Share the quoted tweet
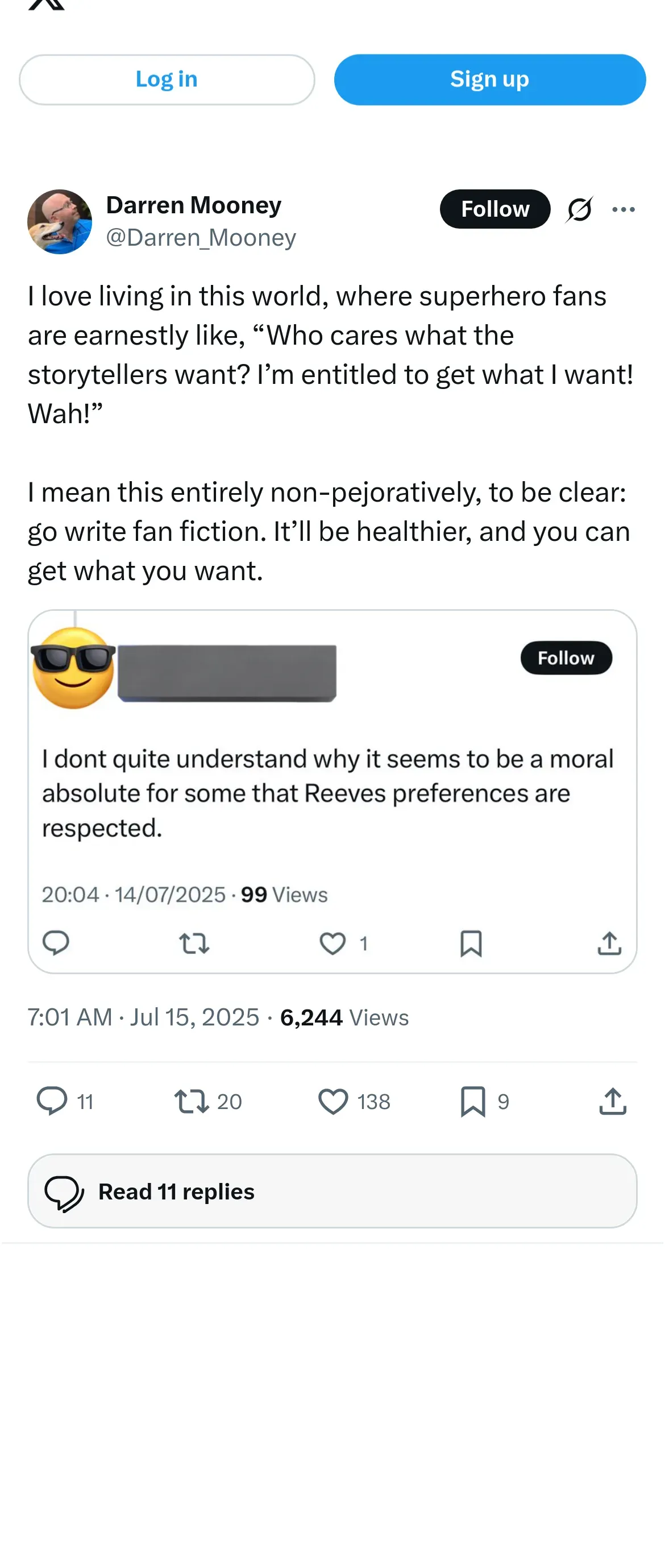The width and height of the screenshot is (665, 1568). click(609, 944)
